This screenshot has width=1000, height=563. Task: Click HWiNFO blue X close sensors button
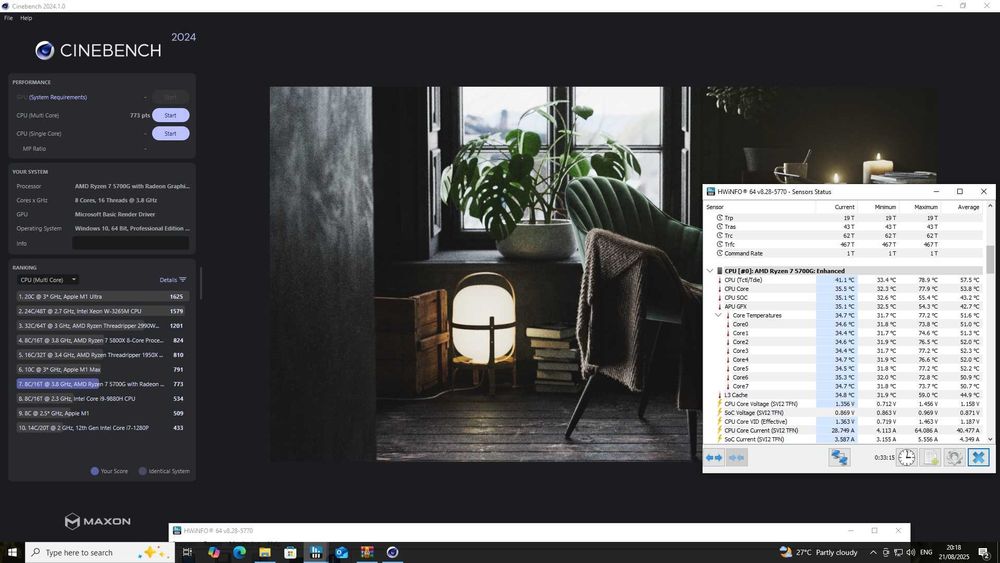click(x=978, y=457)
